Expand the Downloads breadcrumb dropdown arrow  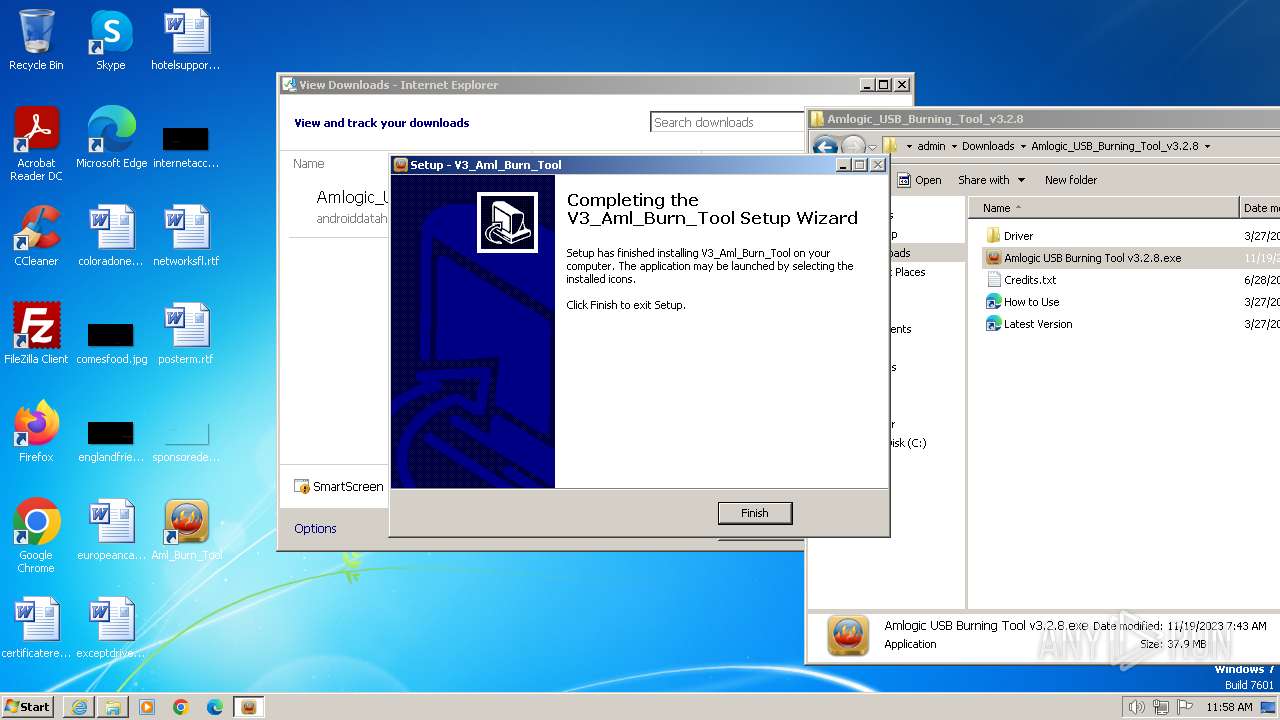pos(1023,146)
